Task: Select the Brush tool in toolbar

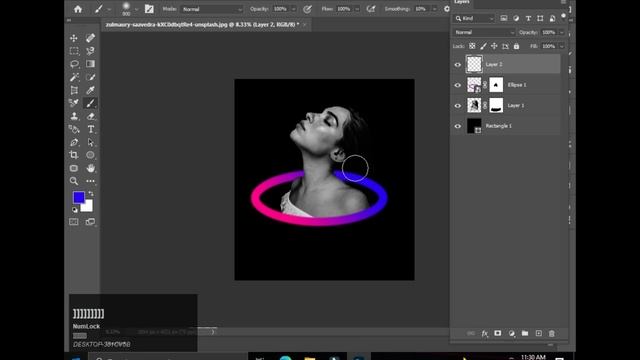Action: click(x=90, y=103)
